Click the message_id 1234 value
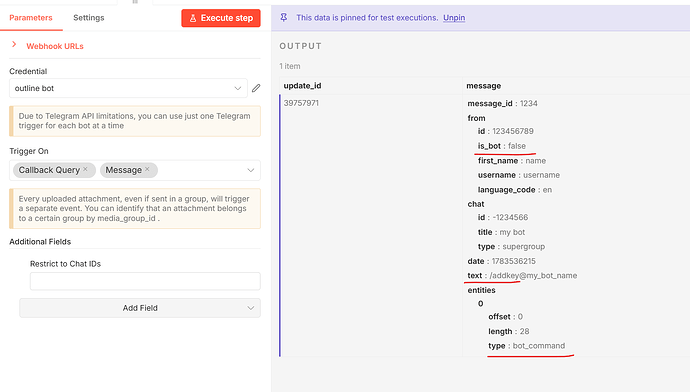The image size is (690, 392). point(529,103)
